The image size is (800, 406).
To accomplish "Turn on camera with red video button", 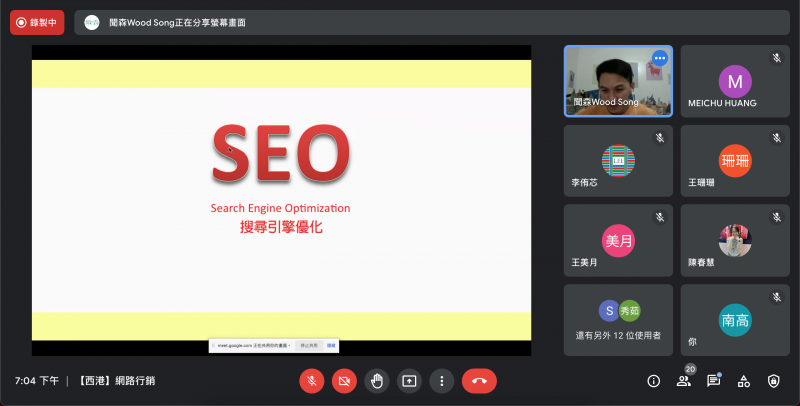I will [x=344, y=381].
